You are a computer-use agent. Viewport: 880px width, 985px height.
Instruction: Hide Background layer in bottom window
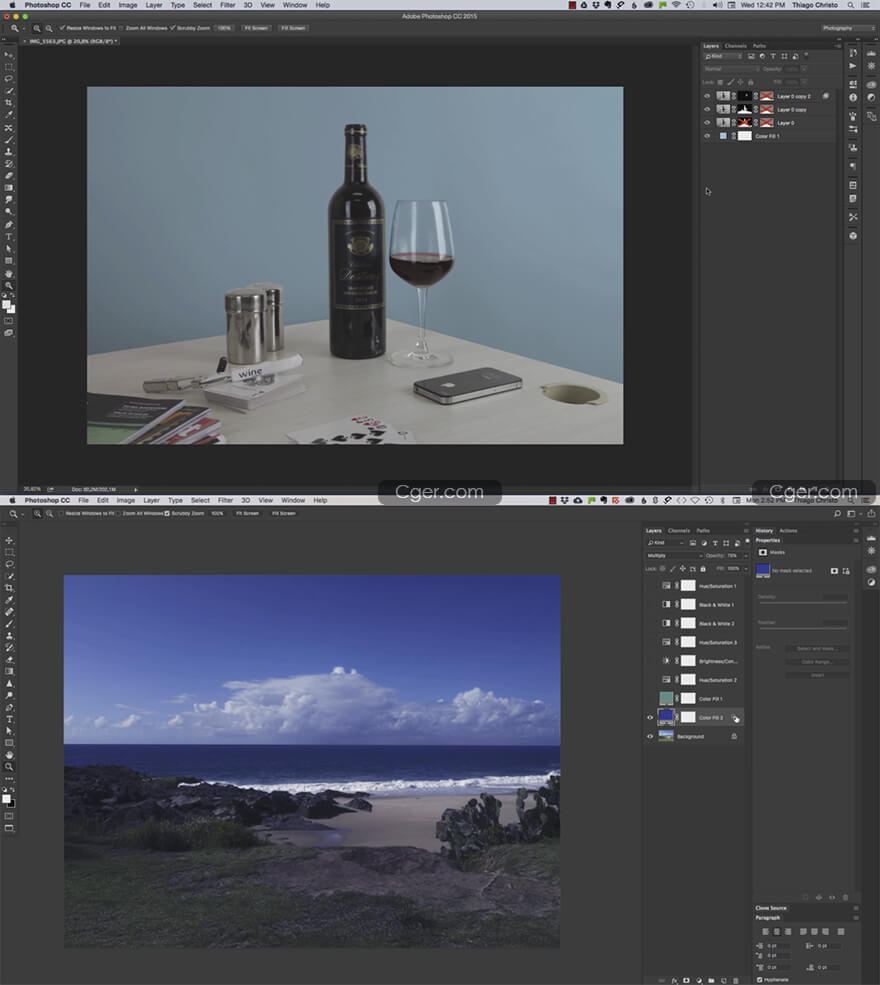point(650,736)
